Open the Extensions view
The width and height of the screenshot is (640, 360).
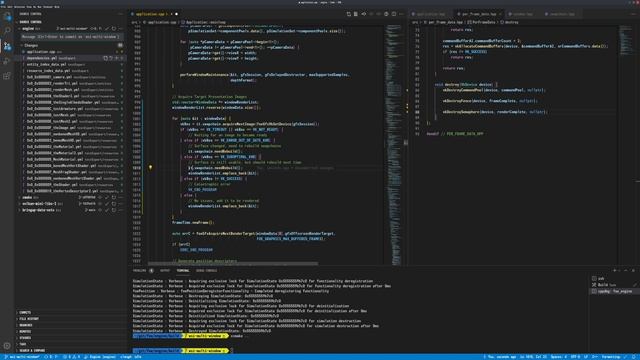7,76
